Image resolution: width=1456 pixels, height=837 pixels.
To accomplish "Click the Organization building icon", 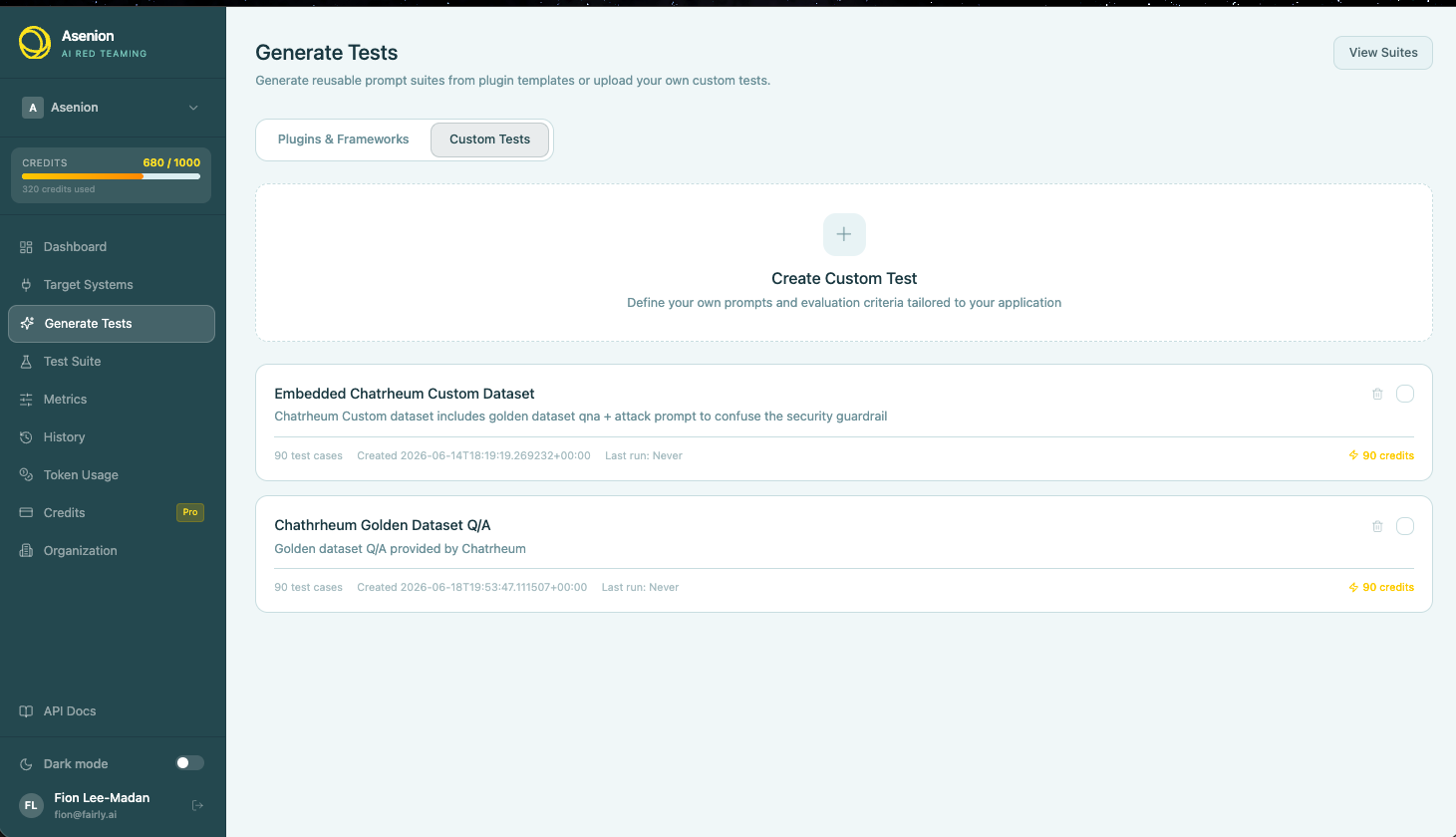I will click(x=26, y=551).
